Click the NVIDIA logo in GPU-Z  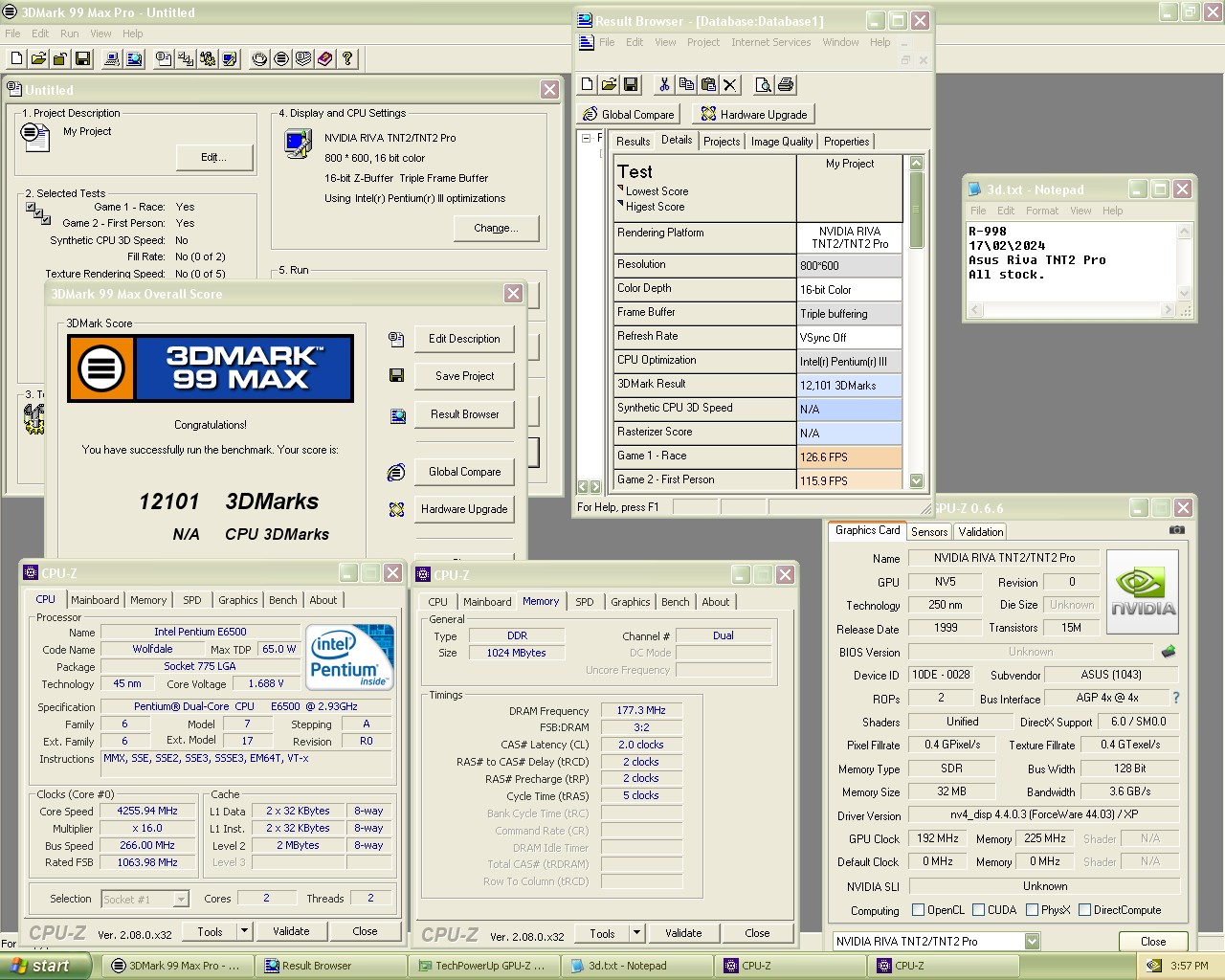[x=1142, y=593]
